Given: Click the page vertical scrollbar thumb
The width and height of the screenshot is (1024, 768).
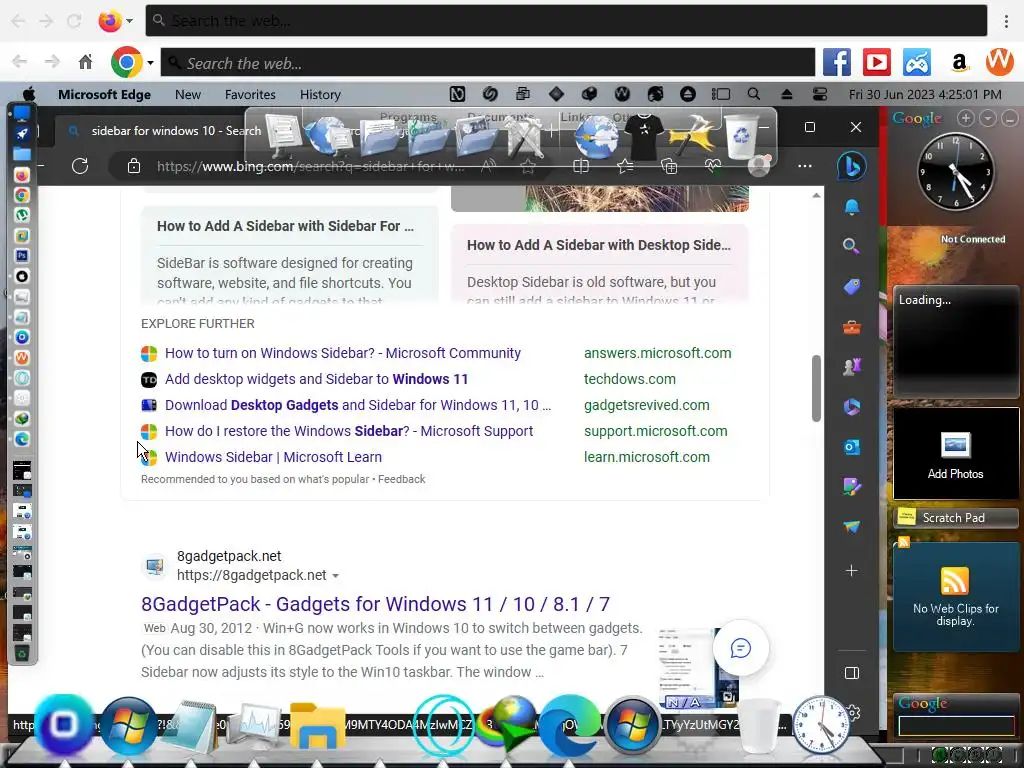Looking at the screenshot, I should click(x=816, y=389).
